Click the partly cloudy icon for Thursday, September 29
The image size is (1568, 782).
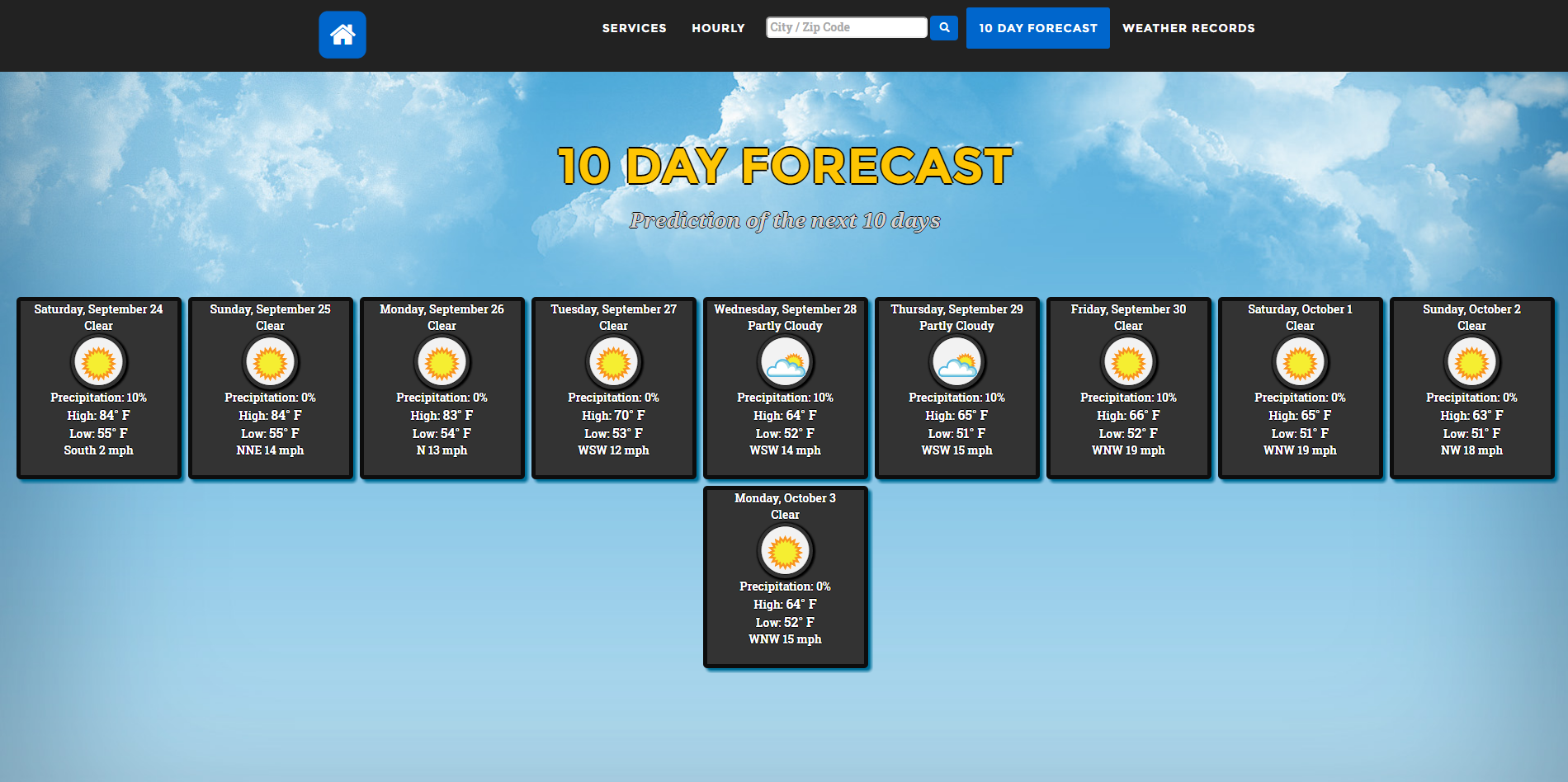[x=956, y=362]
